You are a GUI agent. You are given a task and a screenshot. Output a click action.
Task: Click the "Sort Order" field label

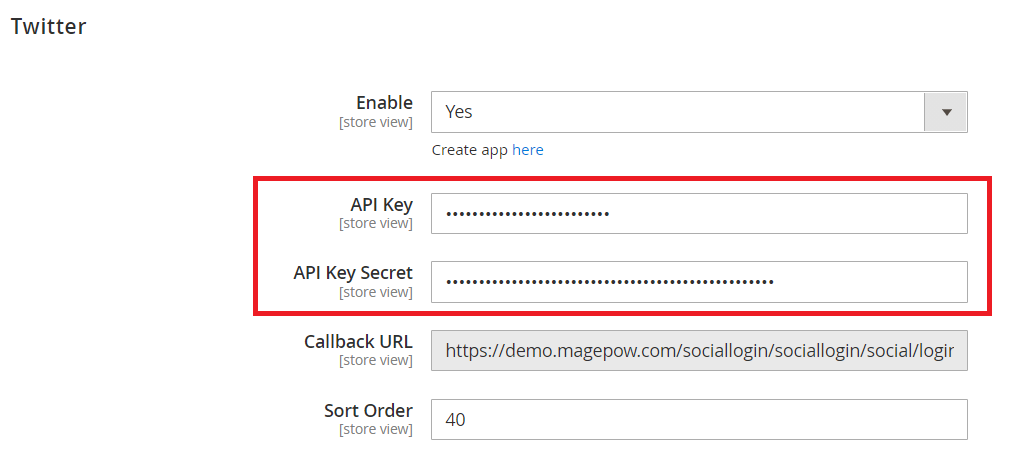click(368, 411)
